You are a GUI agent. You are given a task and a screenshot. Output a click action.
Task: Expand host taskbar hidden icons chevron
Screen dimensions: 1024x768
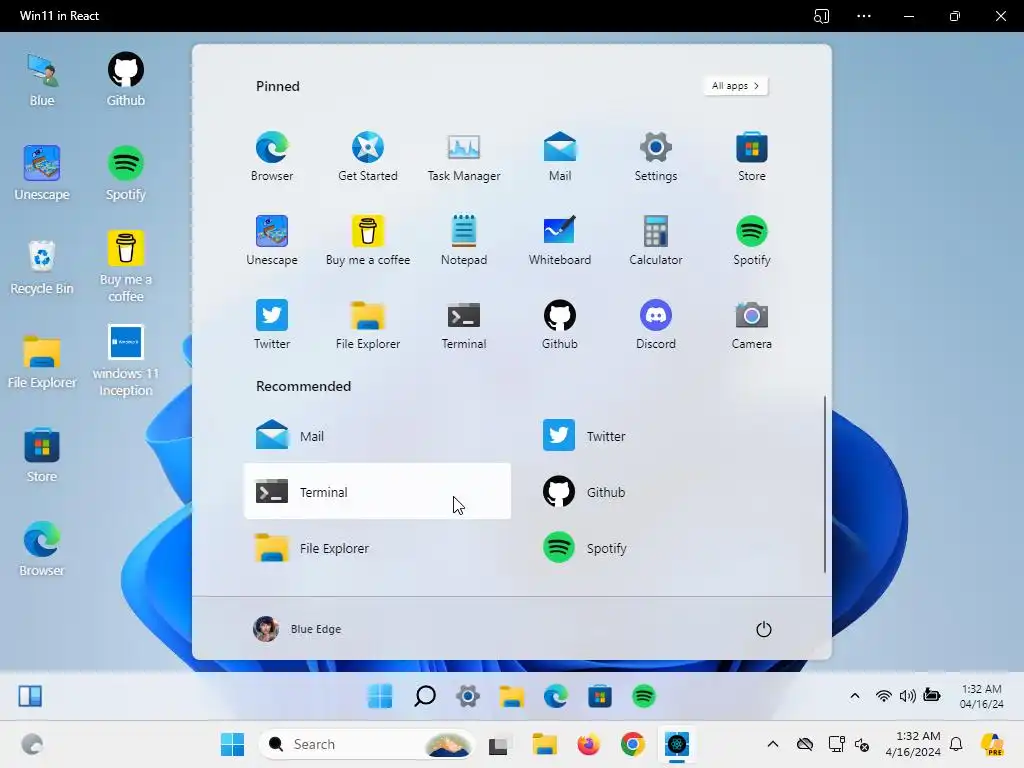pyautogui.click(x=773, y=744)
